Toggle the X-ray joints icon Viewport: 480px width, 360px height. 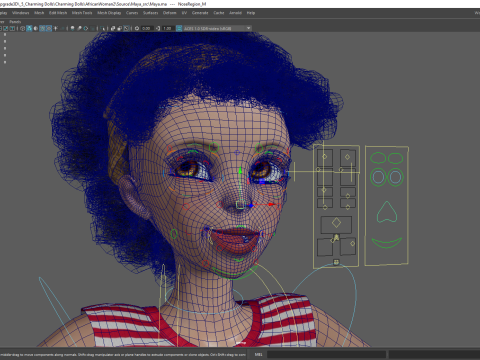[x=126, y=28]
